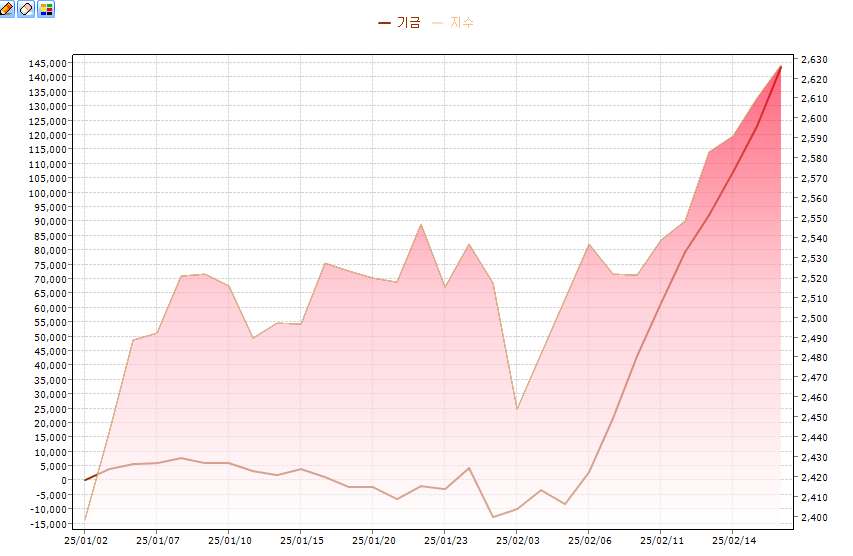Open the color palette grid icon
Viewport: 853px width, 556px height.
(46, 9)
